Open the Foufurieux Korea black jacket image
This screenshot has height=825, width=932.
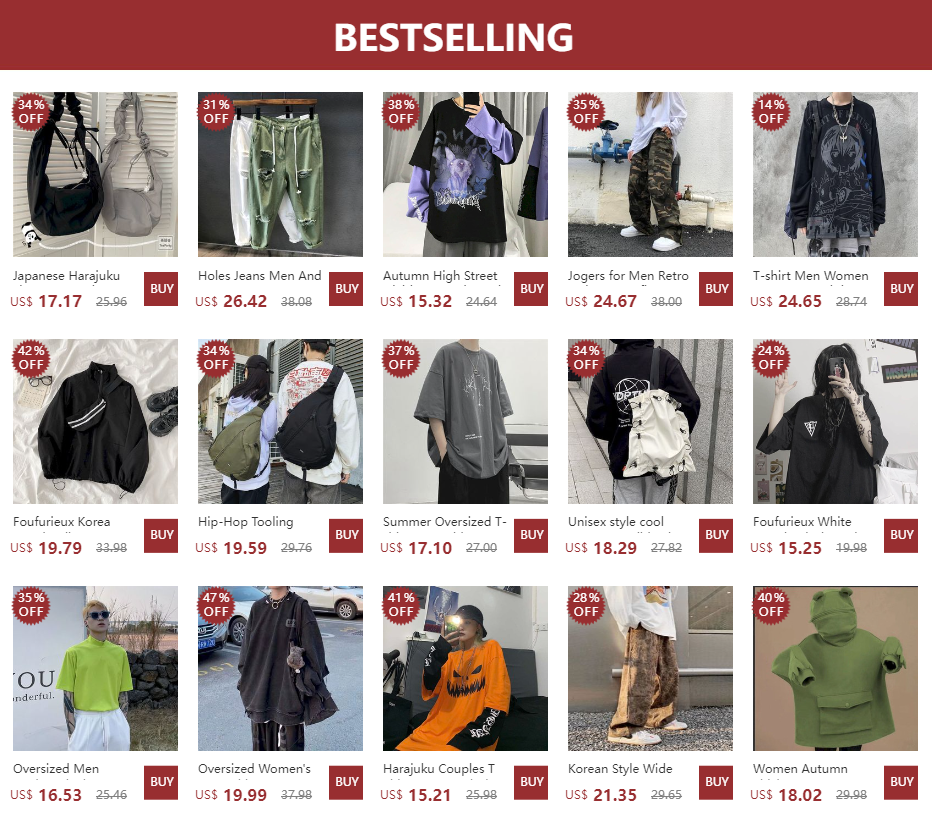pos(95,421)
